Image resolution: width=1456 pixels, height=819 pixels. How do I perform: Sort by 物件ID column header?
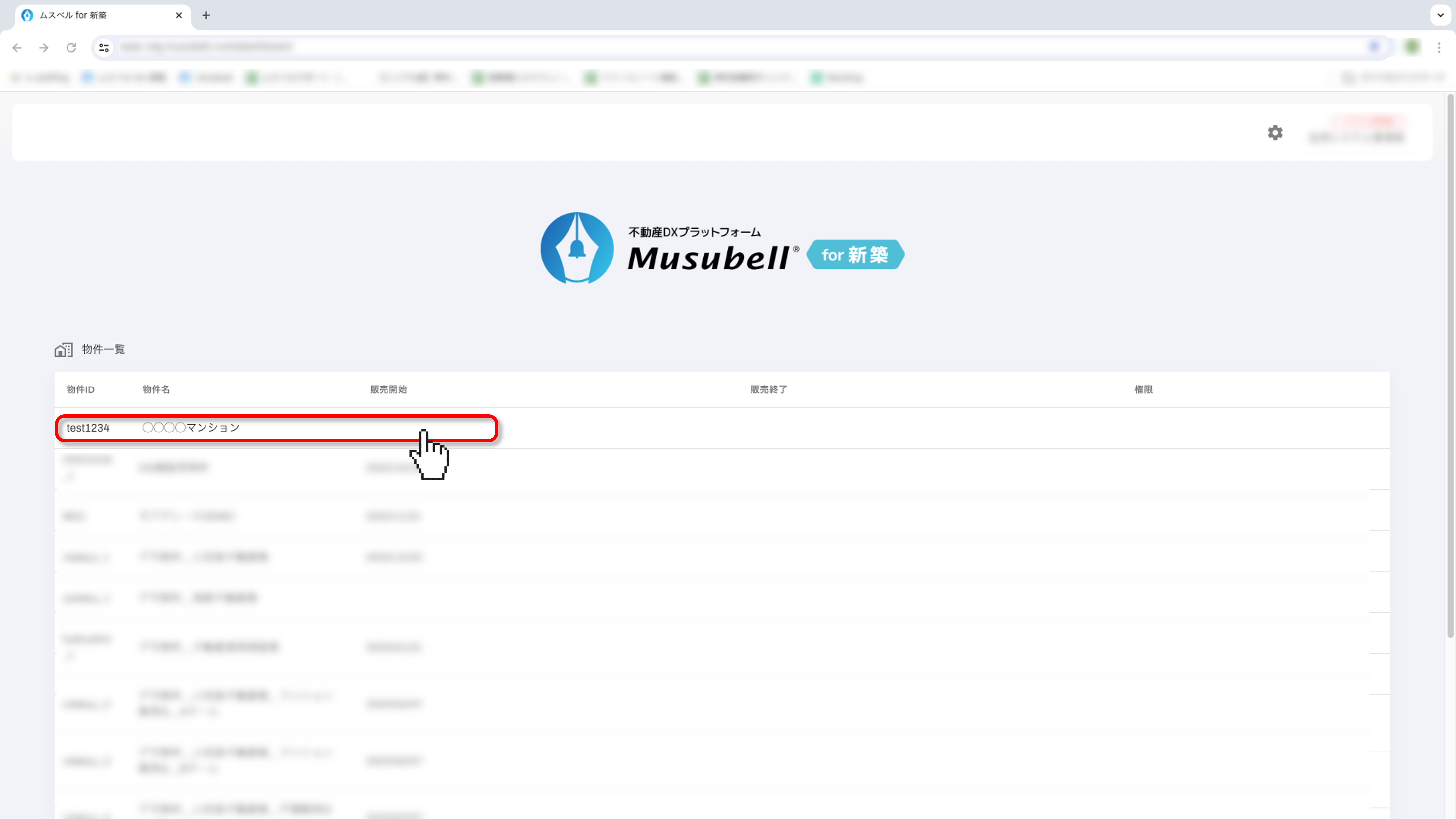(80, 389)
